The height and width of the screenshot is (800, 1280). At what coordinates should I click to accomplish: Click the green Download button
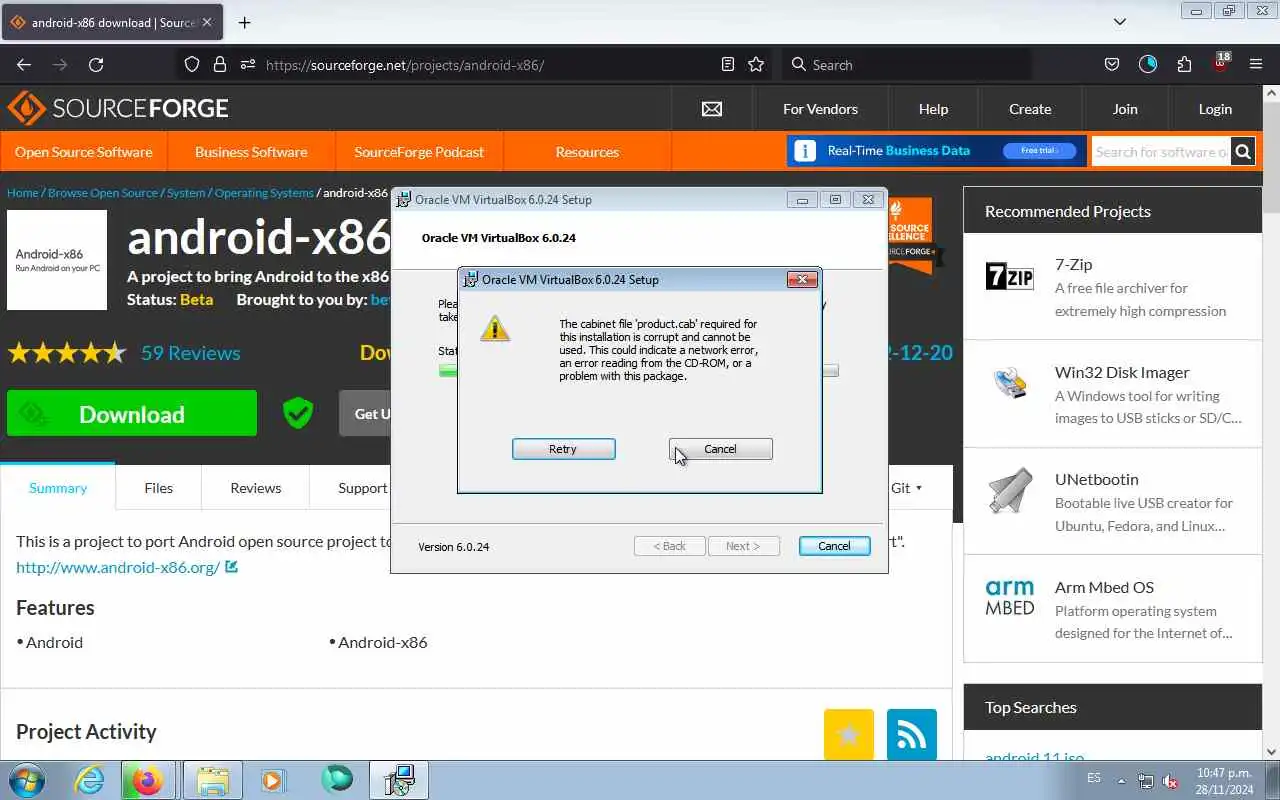coord(132,414)
